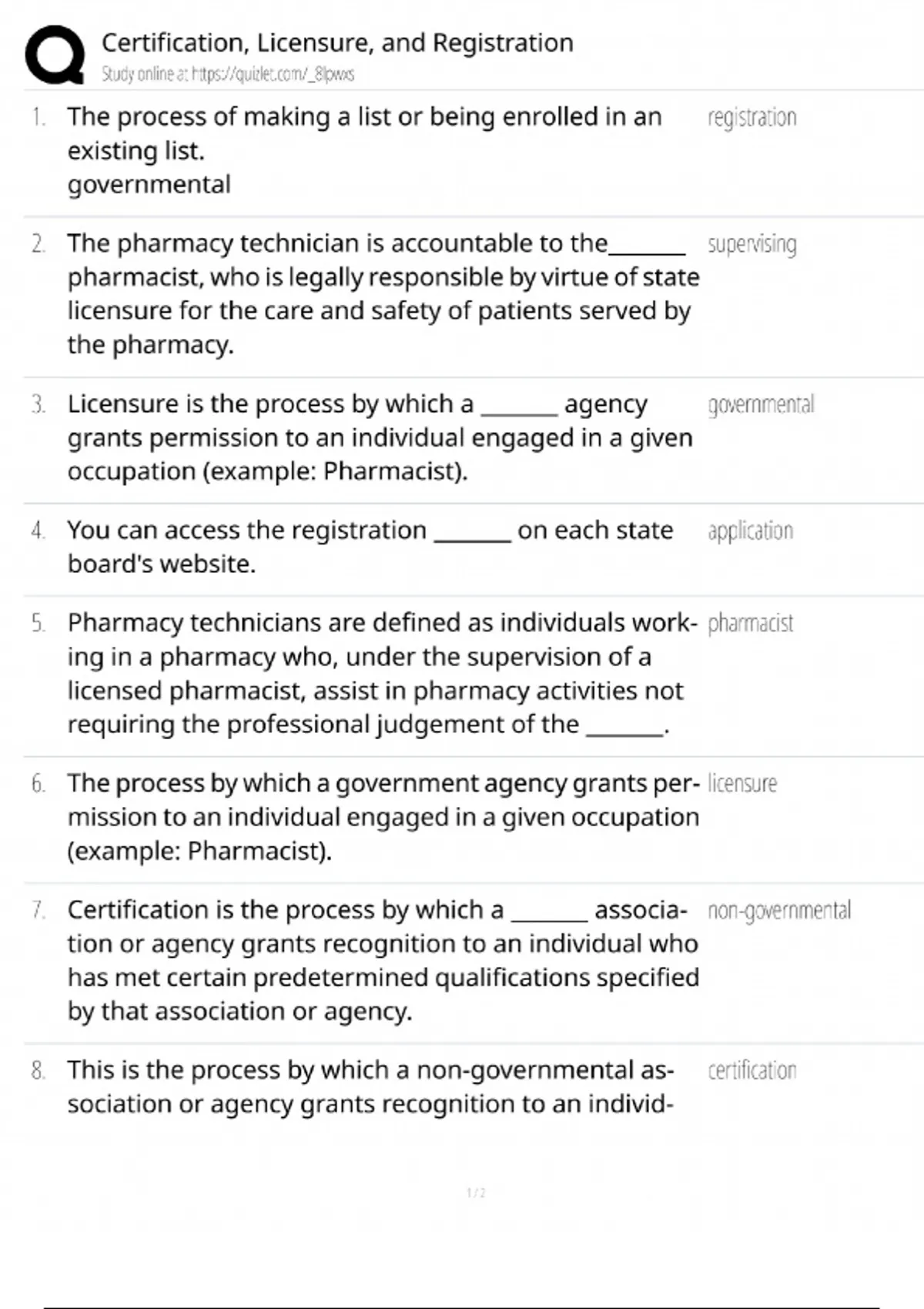
Task: Click the question starting 'Pharmacy technicians are defined'
Action: click(x=382, y=673)
